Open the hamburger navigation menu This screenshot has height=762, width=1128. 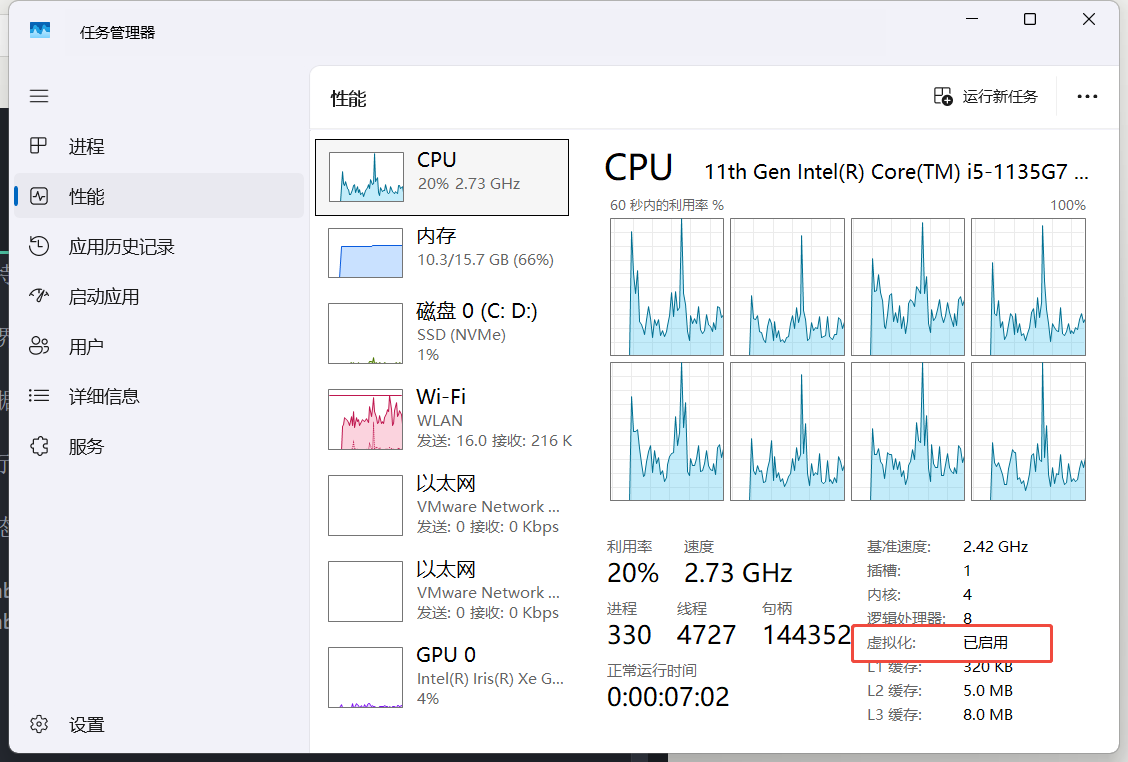pyautogui.click(x=39, y=96)
